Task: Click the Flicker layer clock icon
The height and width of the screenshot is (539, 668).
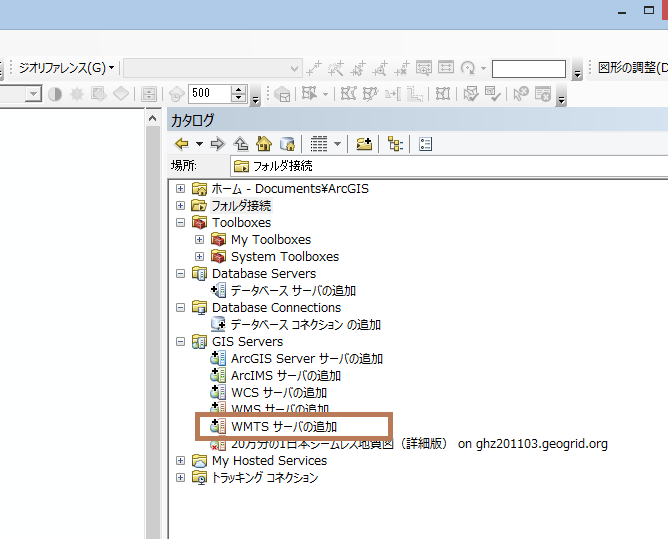Action: coord(176,94)
